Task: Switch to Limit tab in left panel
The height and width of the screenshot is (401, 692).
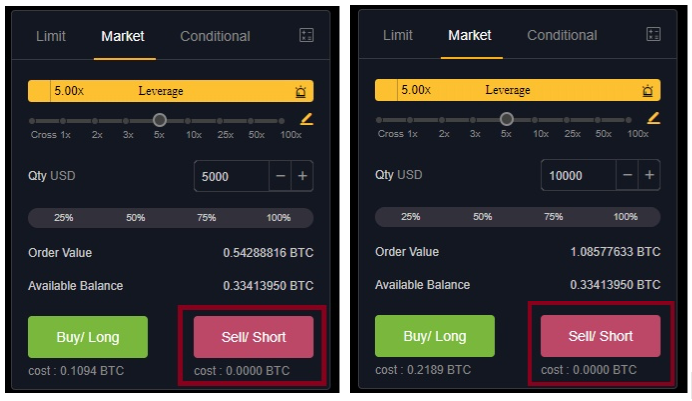Action: (x=51, y=36)
